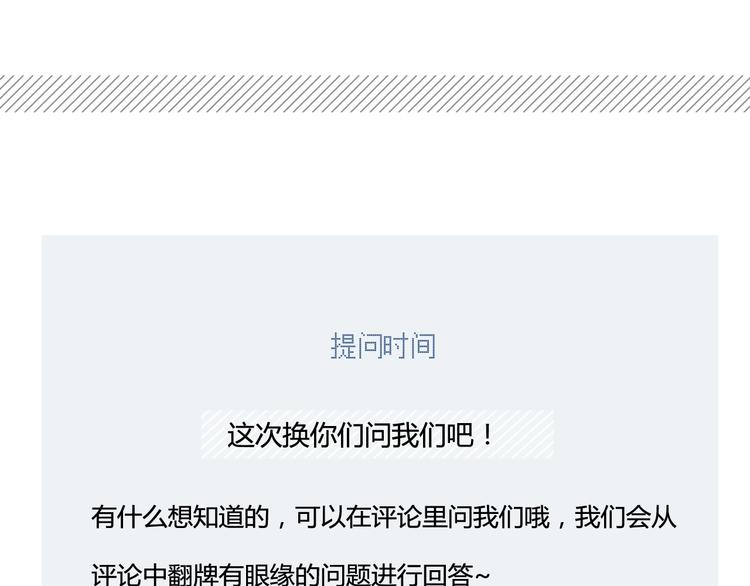Click the diagonal striped divider bar
The image size is (750, 586).
tap(375, 93)
